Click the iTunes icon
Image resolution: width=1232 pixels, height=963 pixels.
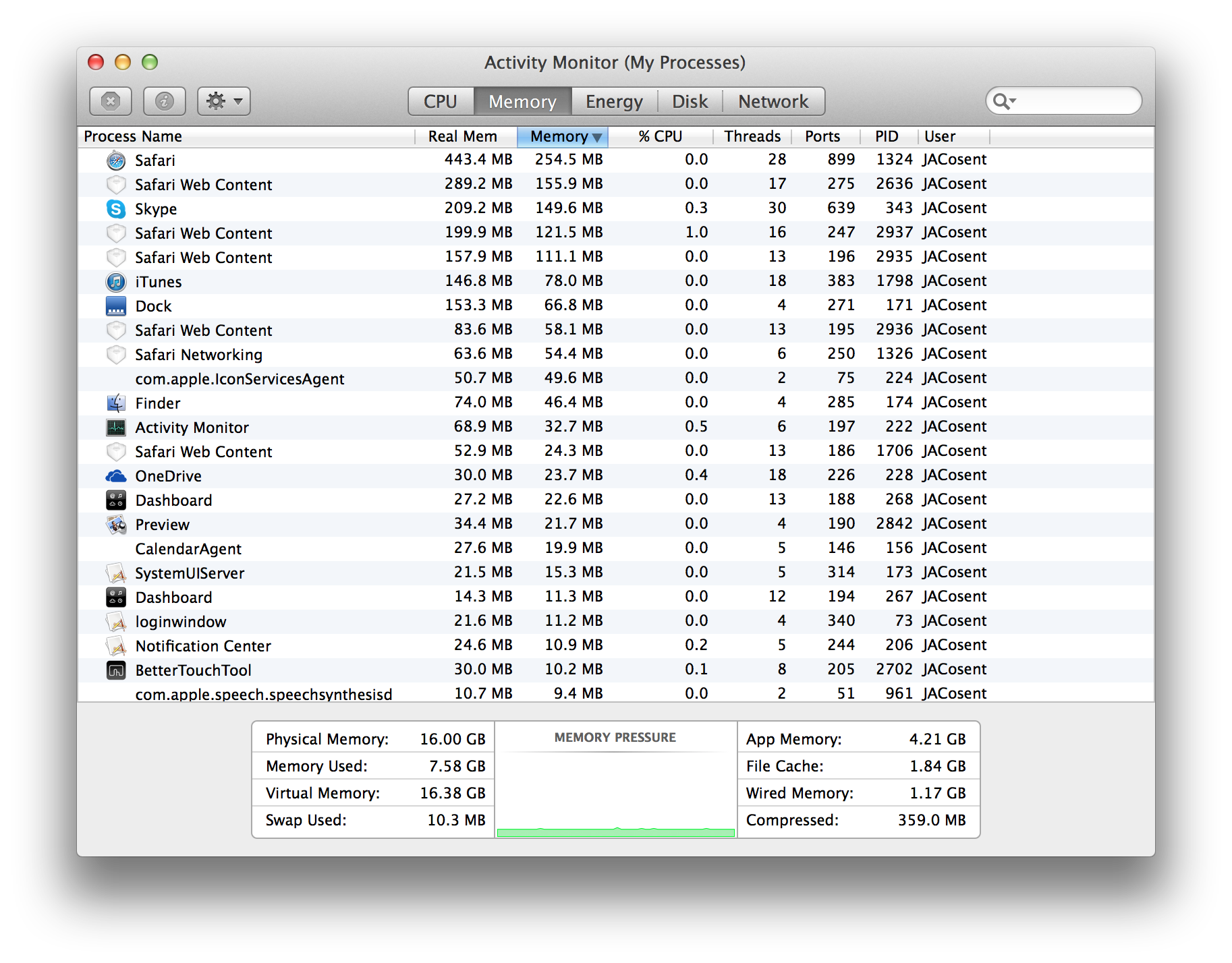tap(116, 282)
